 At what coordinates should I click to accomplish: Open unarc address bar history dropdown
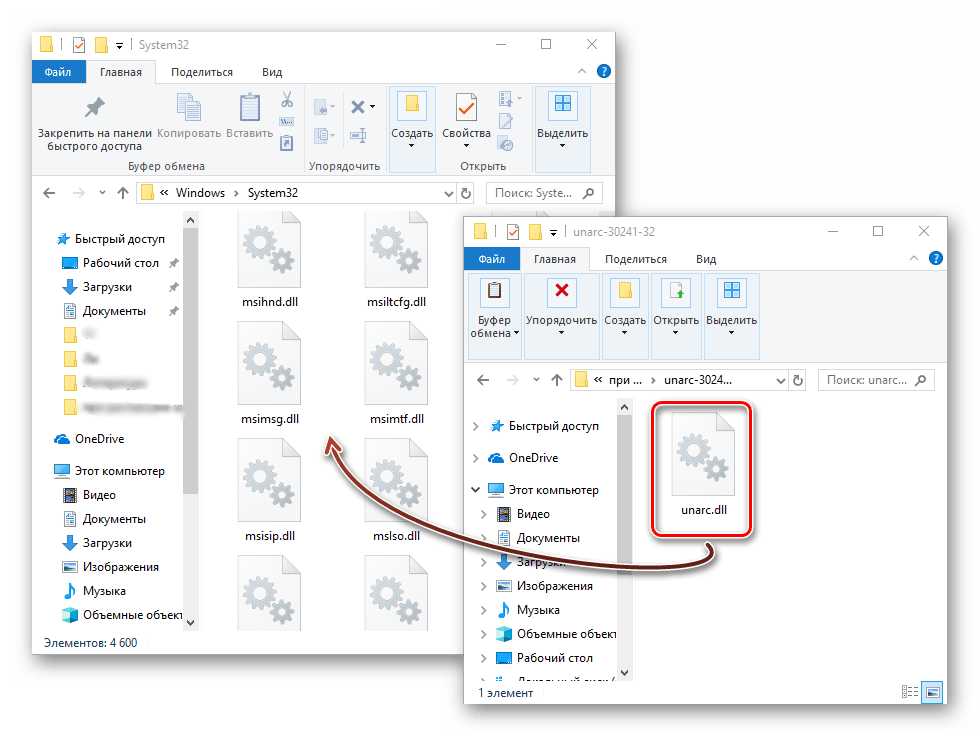click(x=780, y=380)
